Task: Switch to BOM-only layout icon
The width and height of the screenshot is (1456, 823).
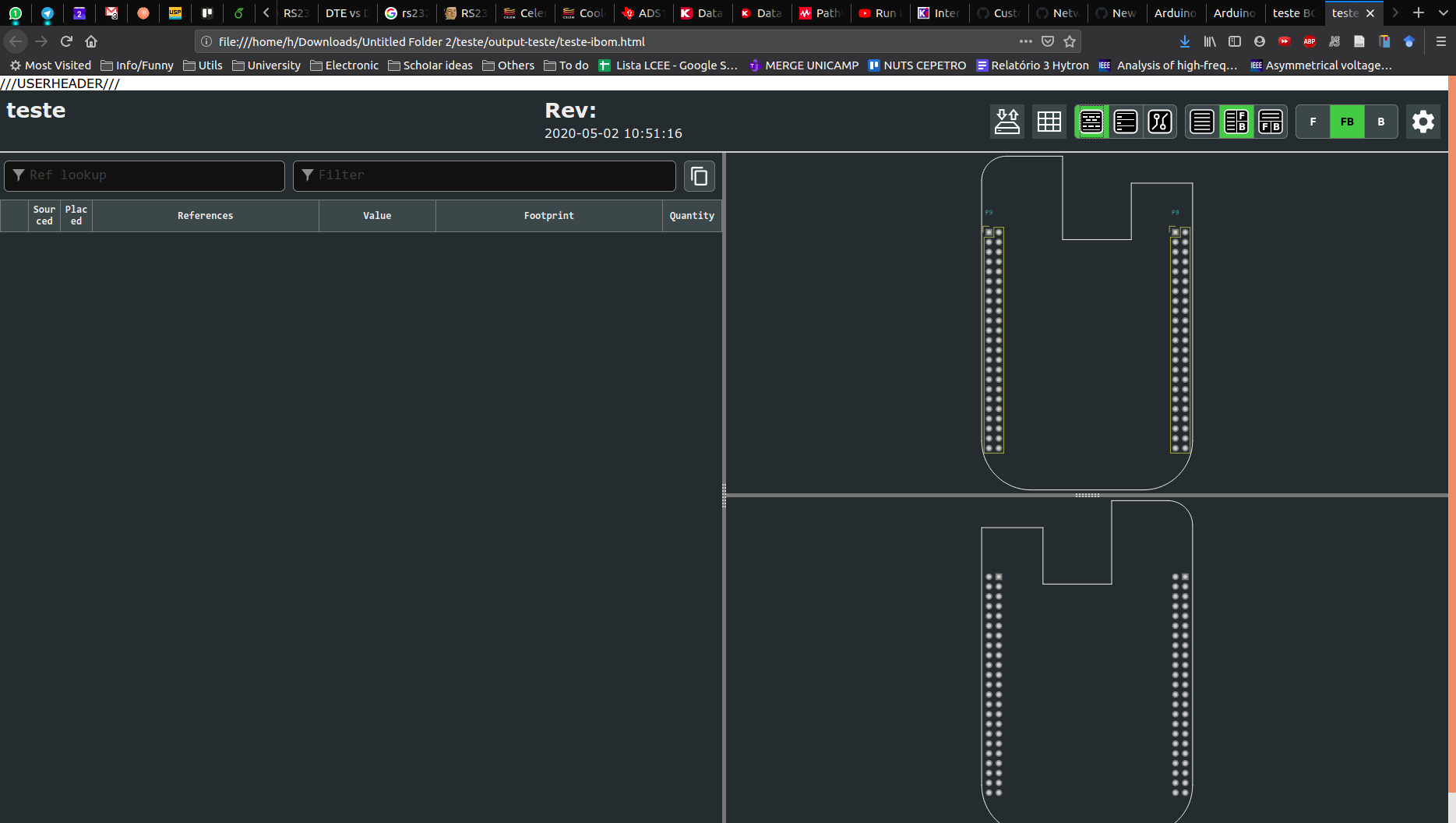Action: point(1201,122)
